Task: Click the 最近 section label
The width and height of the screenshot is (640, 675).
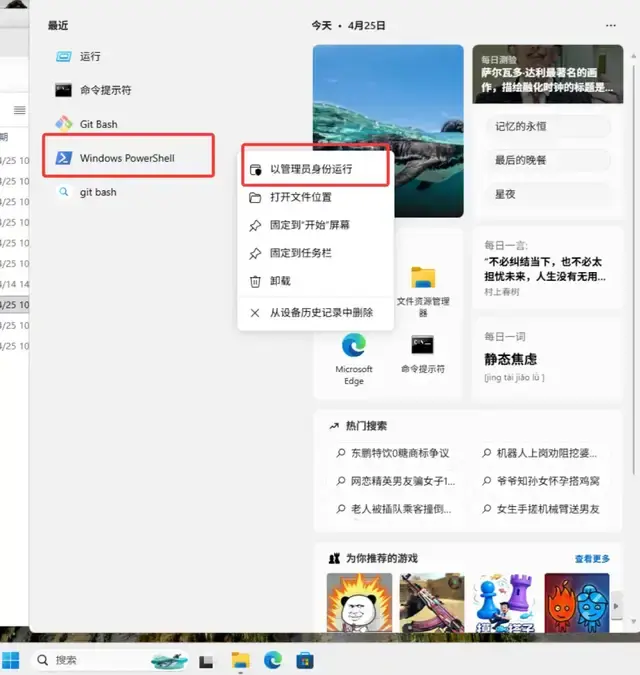Action: click(x=58, y=25)
